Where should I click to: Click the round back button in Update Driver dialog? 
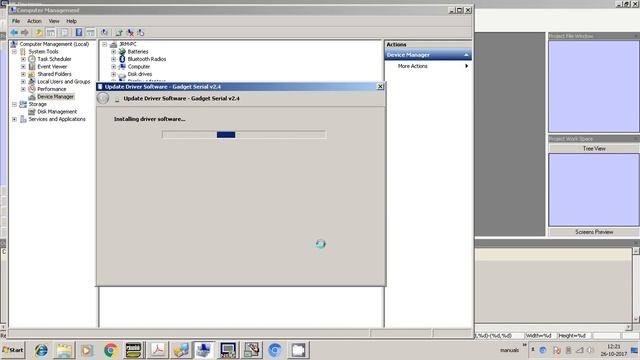click(103, 98)
